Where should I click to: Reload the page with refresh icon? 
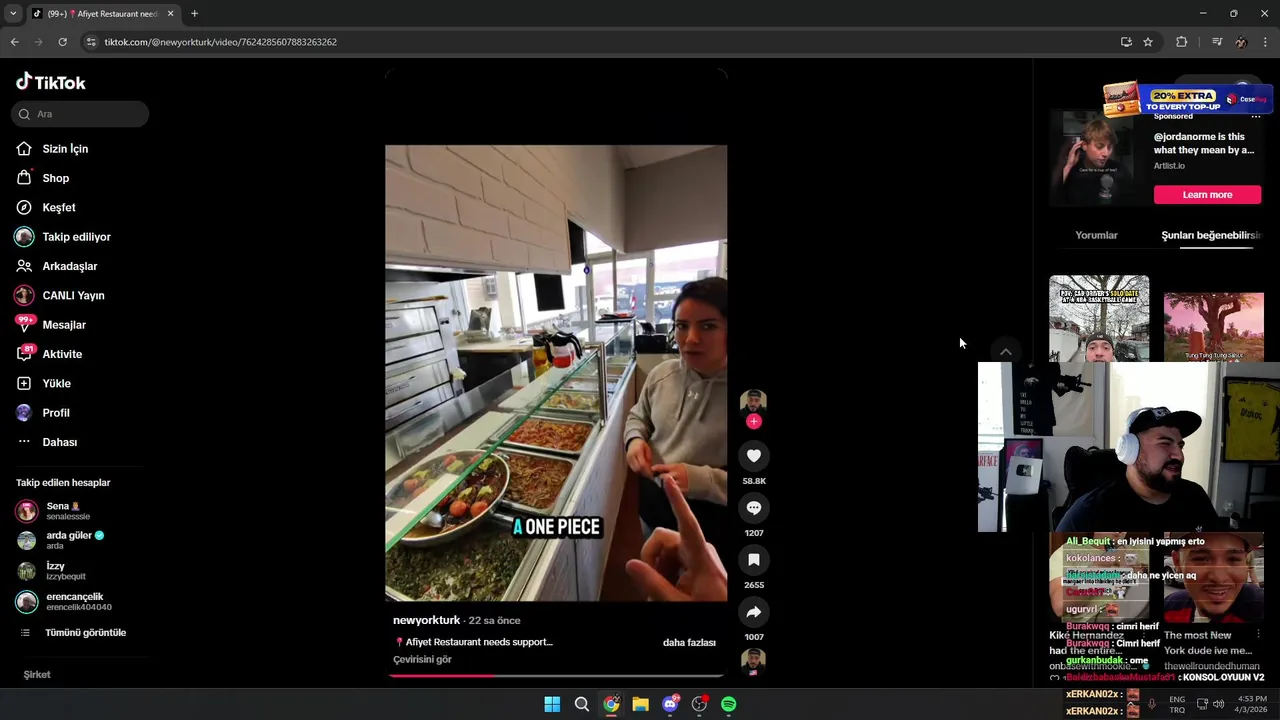62,42
